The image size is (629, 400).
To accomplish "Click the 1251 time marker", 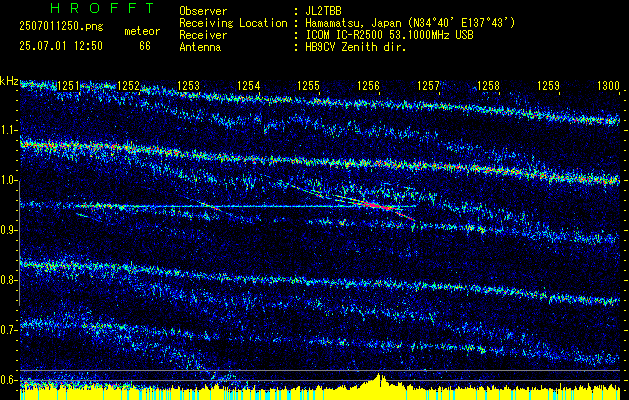I will click(68, 86).
